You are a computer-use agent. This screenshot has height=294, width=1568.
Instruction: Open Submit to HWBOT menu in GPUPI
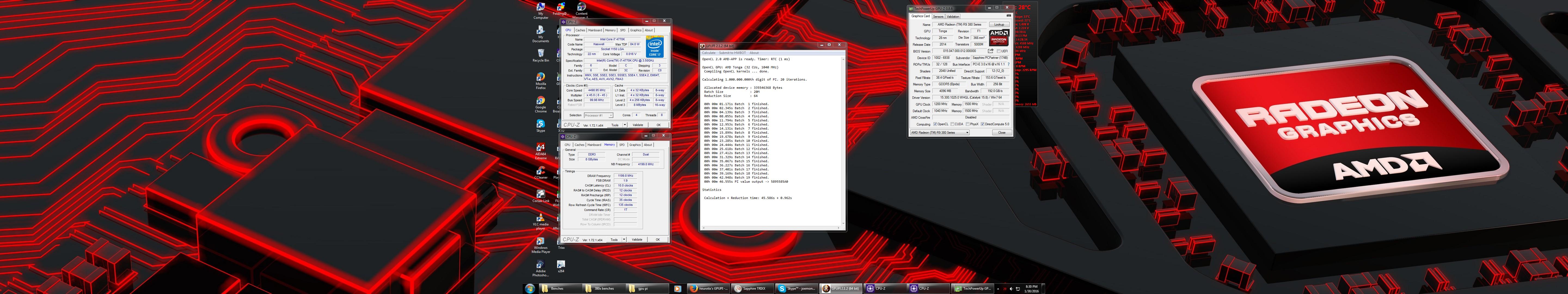pos(732,53)
